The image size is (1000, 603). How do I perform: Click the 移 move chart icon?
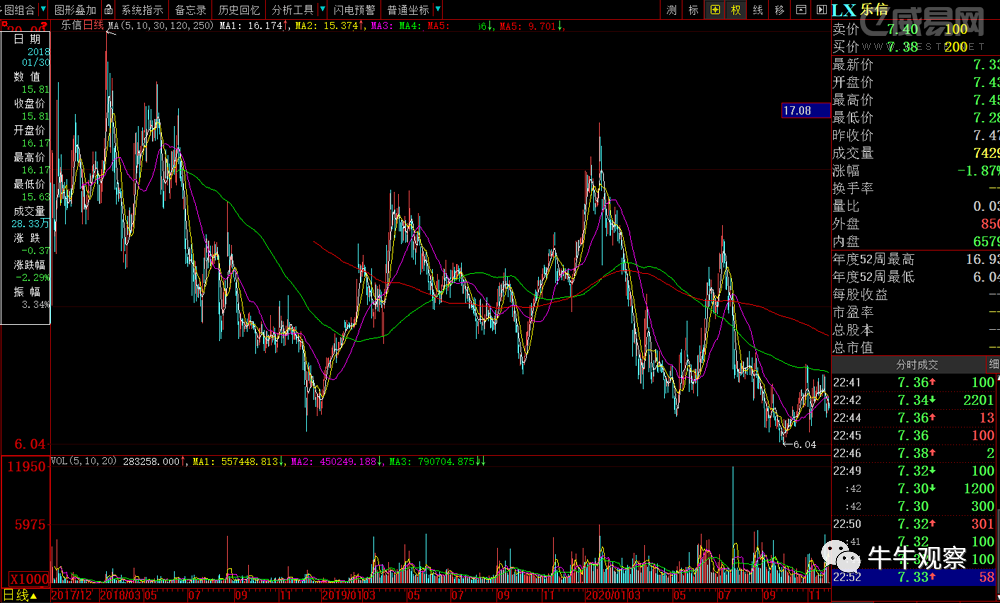(x=779, y=10)
